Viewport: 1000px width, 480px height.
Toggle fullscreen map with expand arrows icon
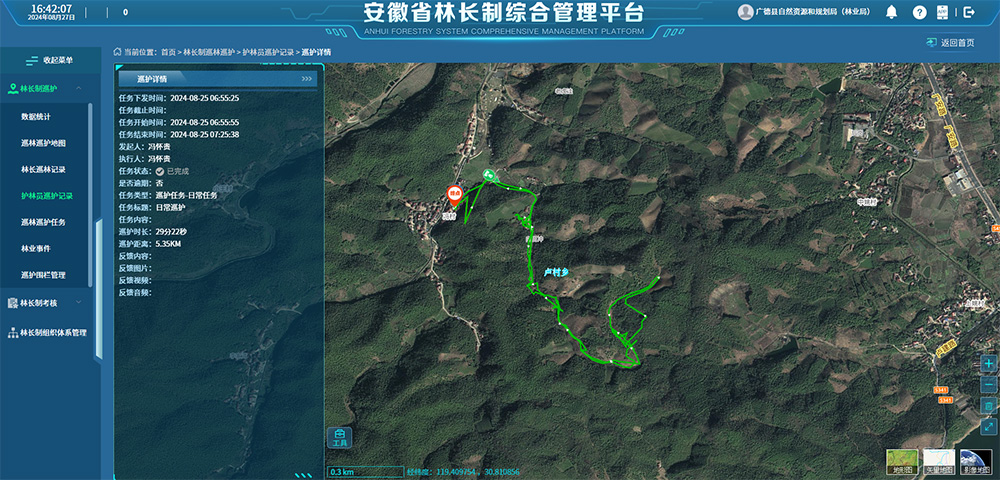coord(988,427)
